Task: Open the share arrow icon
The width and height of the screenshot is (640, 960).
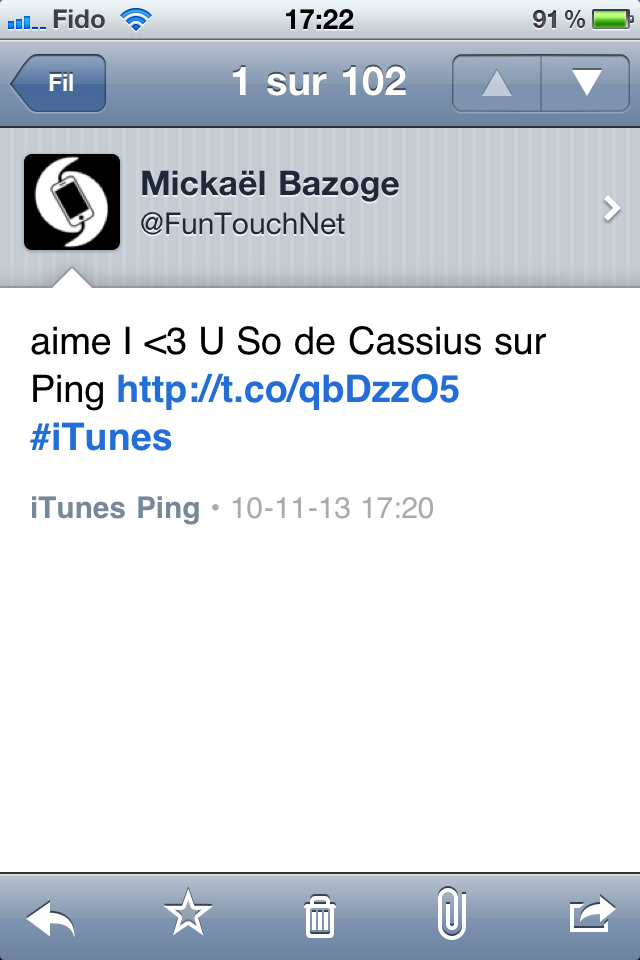Action: coord(592,914)
